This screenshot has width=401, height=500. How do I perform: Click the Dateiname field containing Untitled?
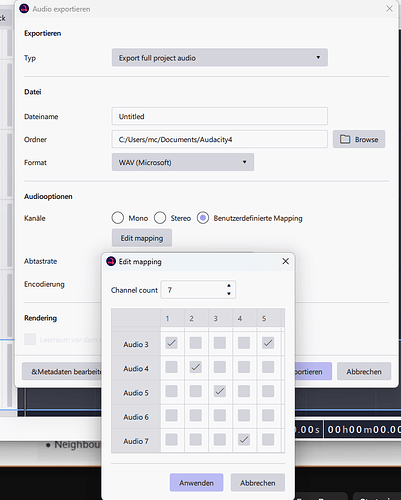point(220,116)
